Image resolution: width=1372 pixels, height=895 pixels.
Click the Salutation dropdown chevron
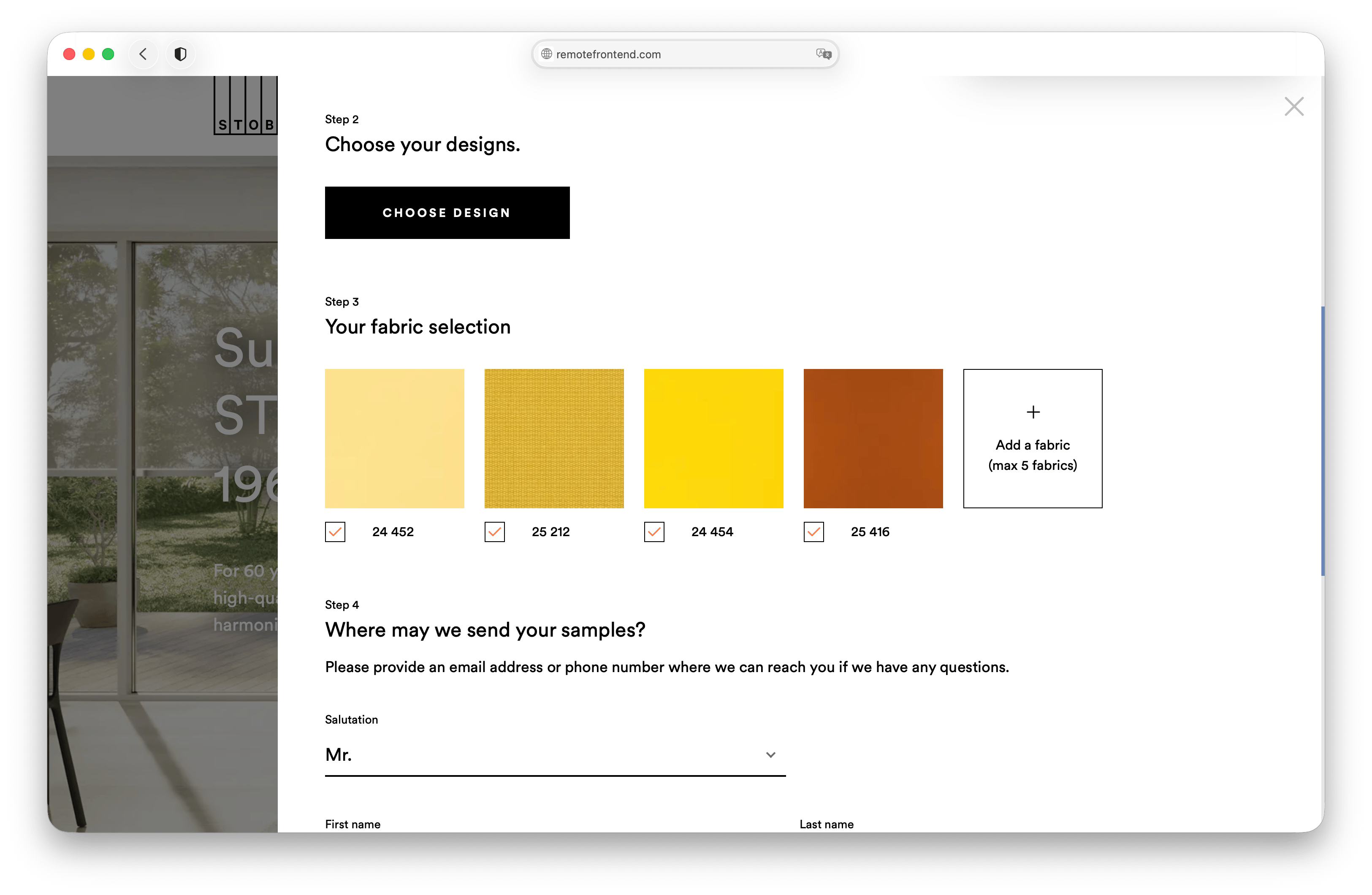(771, 755)
